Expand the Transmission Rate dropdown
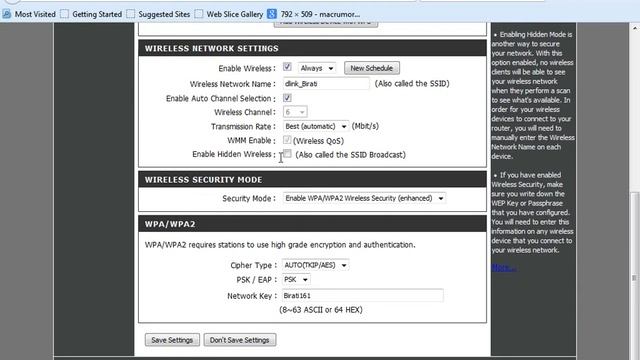 [x=316, y=127]
